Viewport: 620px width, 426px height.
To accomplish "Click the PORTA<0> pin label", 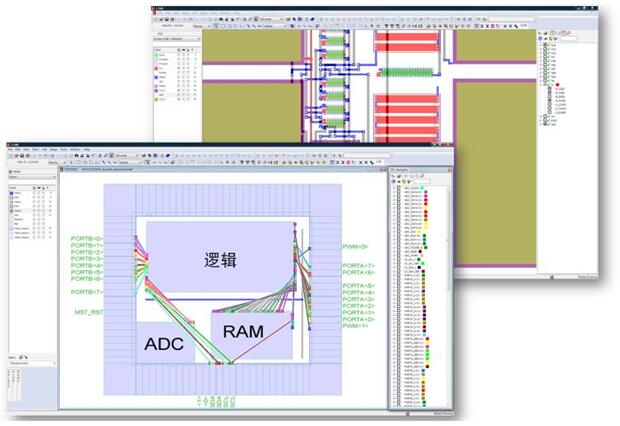I will [x=358, y=319].
